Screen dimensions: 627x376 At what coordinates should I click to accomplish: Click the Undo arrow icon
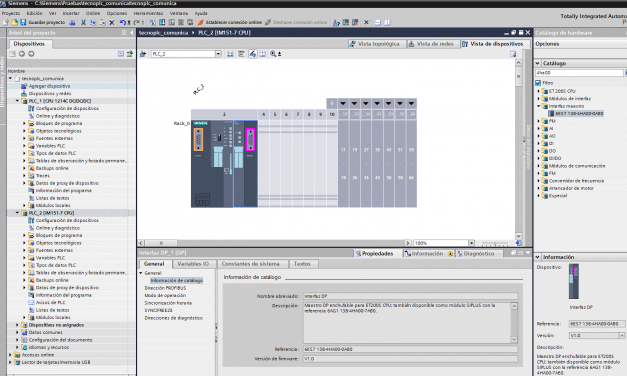tap(123, 22)
